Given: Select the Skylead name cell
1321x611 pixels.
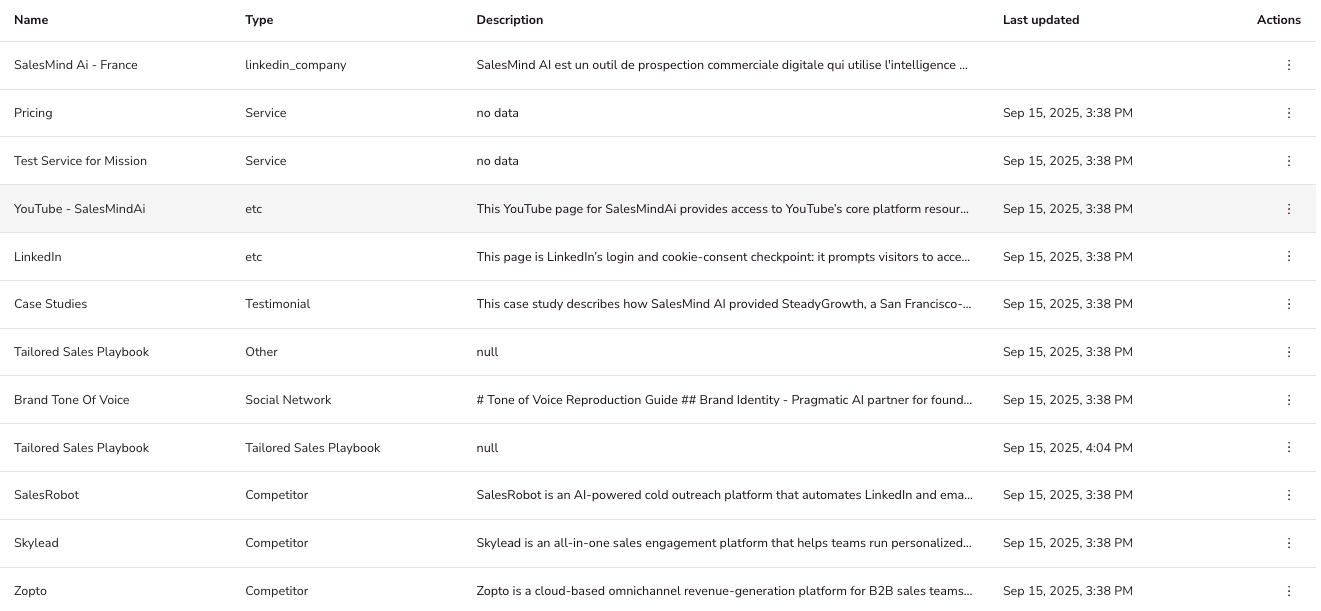Looking at the screenshot, I should (36, 543).
